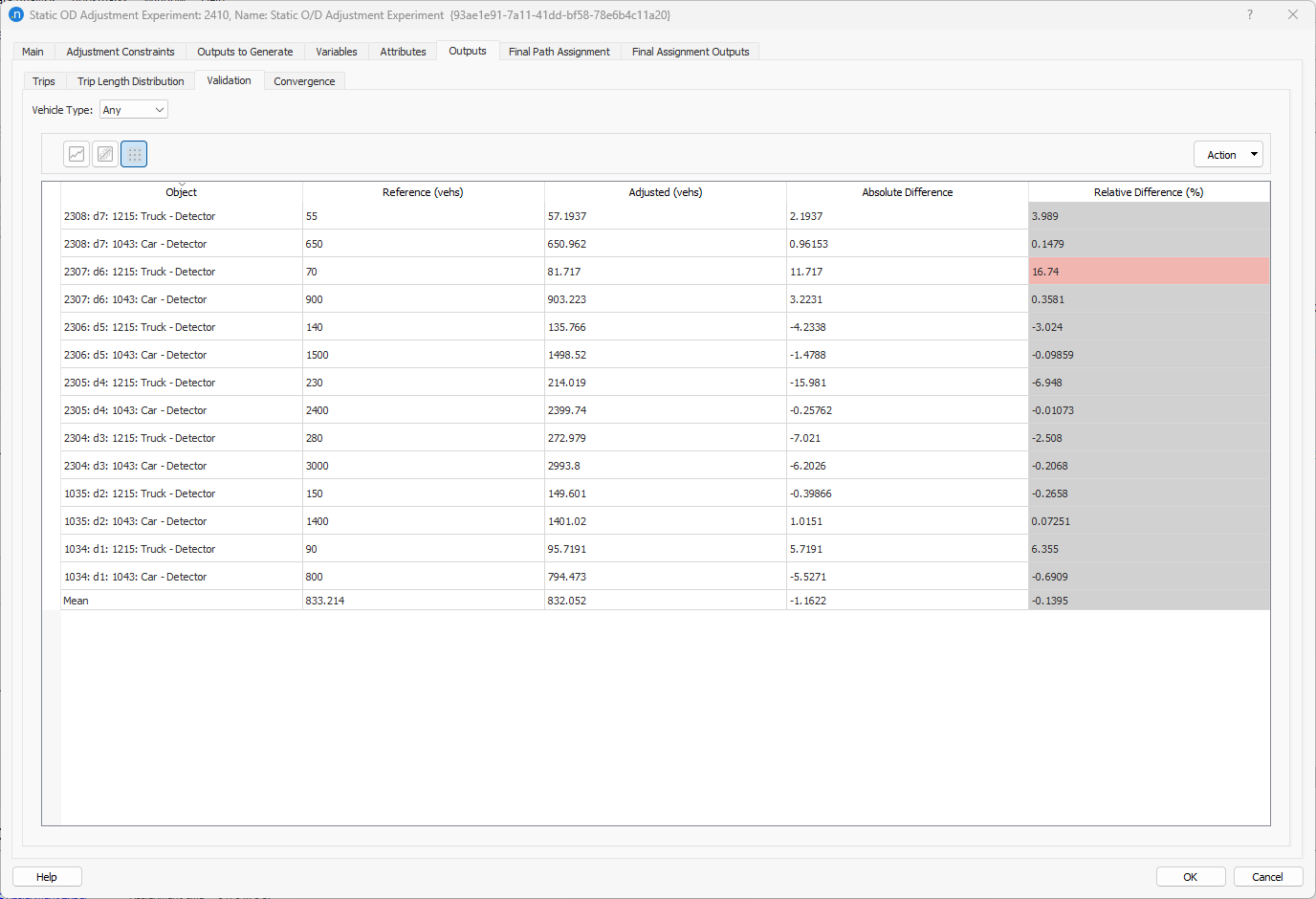Image resolution: width=1316 pixels, height=899 pixels.
Task: Select the table grid view icon
Action: coord(134,154)
